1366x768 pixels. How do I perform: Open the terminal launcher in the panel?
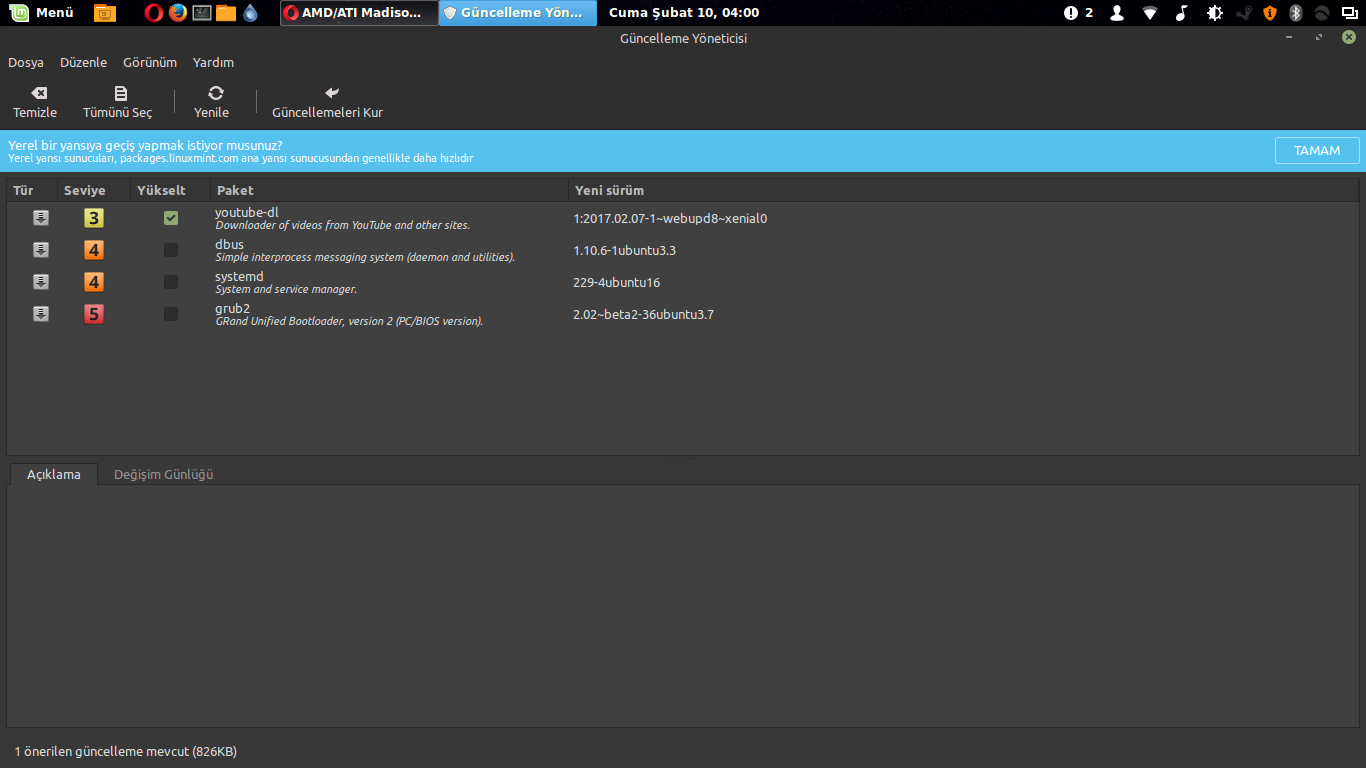(x=202, y=13)
